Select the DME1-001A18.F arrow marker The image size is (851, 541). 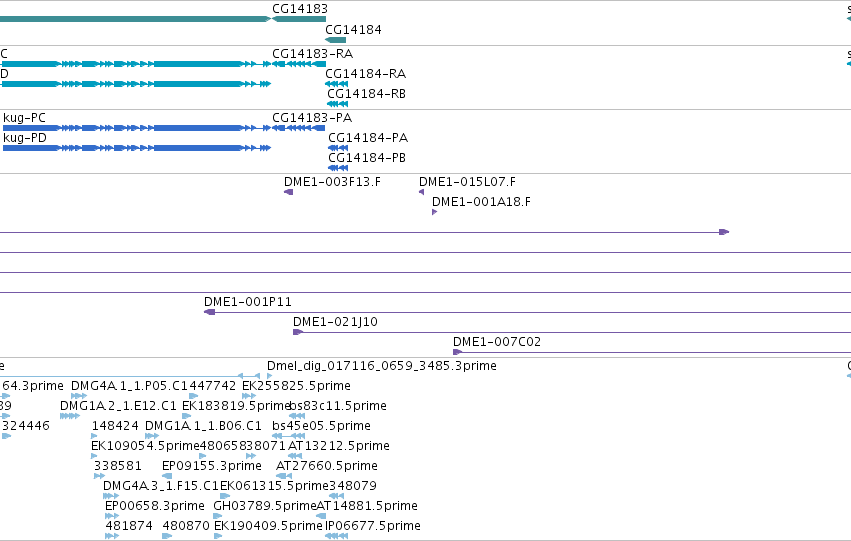coord(434,212)
